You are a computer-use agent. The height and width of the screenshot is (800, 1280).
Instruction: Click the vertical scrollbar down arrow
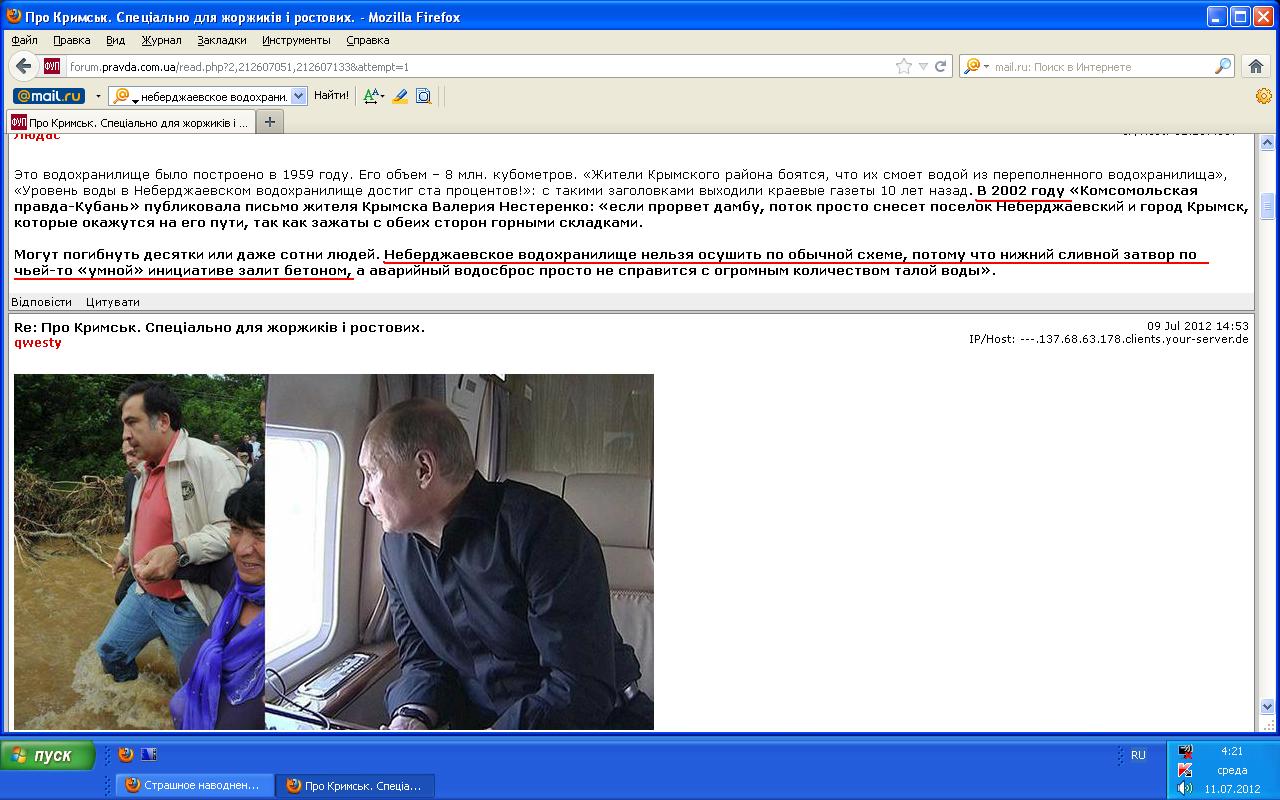1268,707
